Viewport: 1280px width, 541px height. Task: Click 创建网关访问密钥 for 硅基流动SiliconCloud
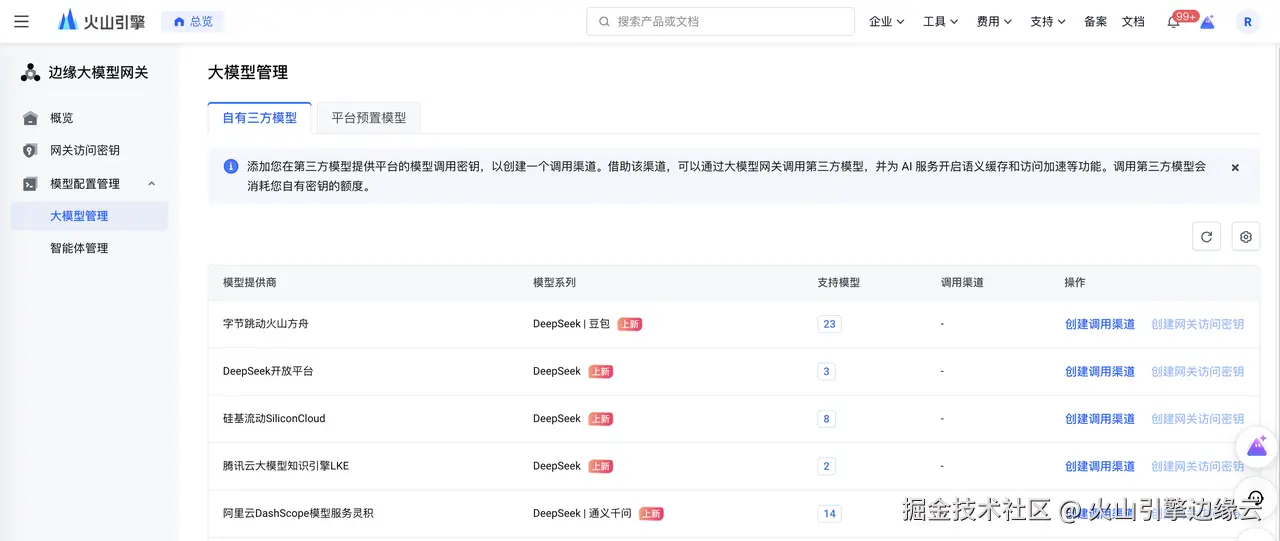(1198, 419)
